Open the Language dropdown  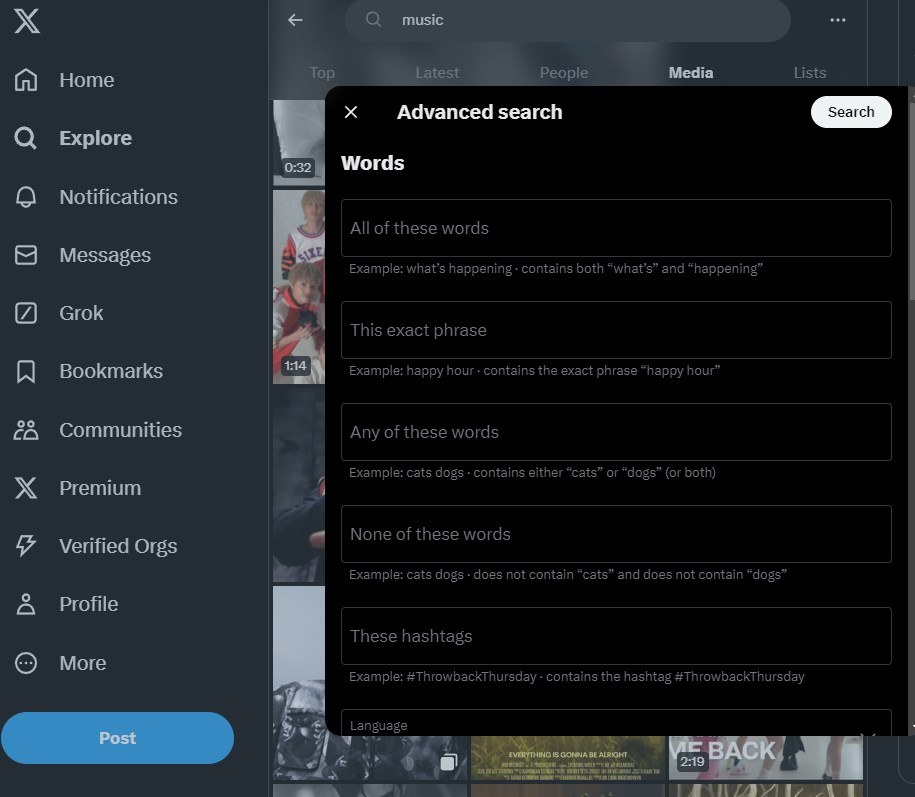(x=616, y=725)
